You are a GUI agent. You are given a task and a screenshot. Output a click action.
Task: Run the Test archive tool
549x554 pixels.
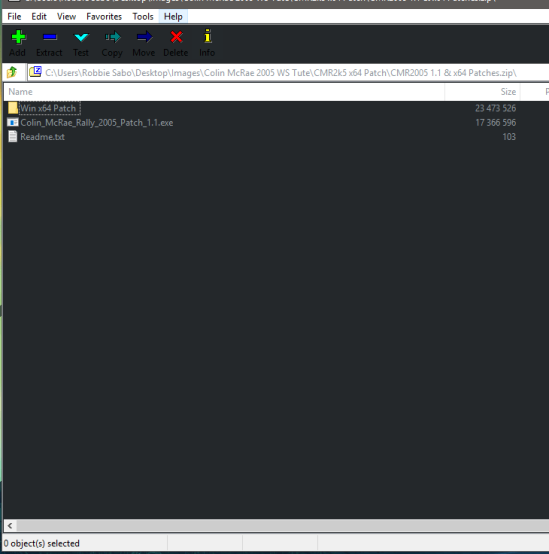[x=81, y=37]
